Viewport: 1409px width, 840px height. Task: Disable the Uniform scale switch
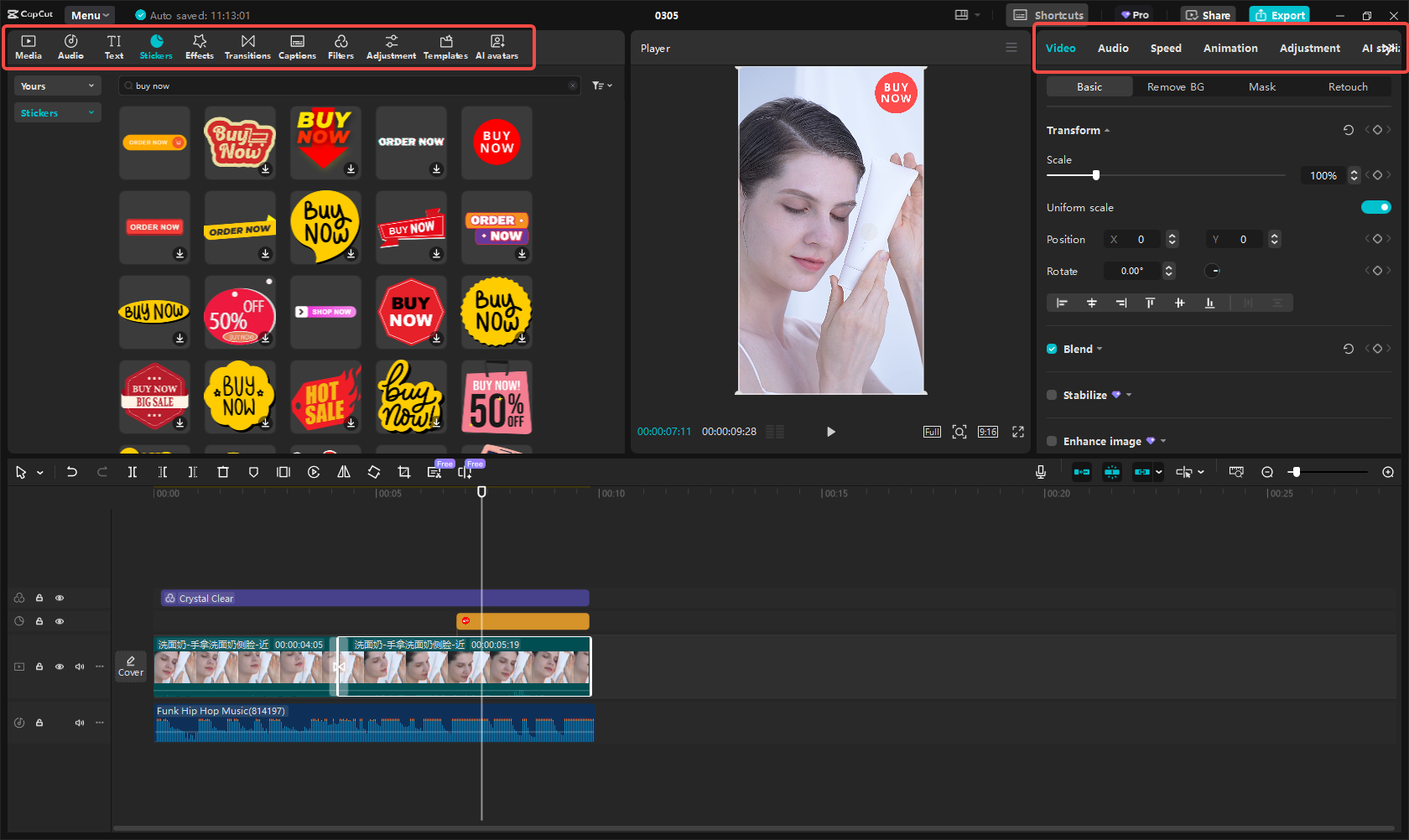pos(1376,207)
